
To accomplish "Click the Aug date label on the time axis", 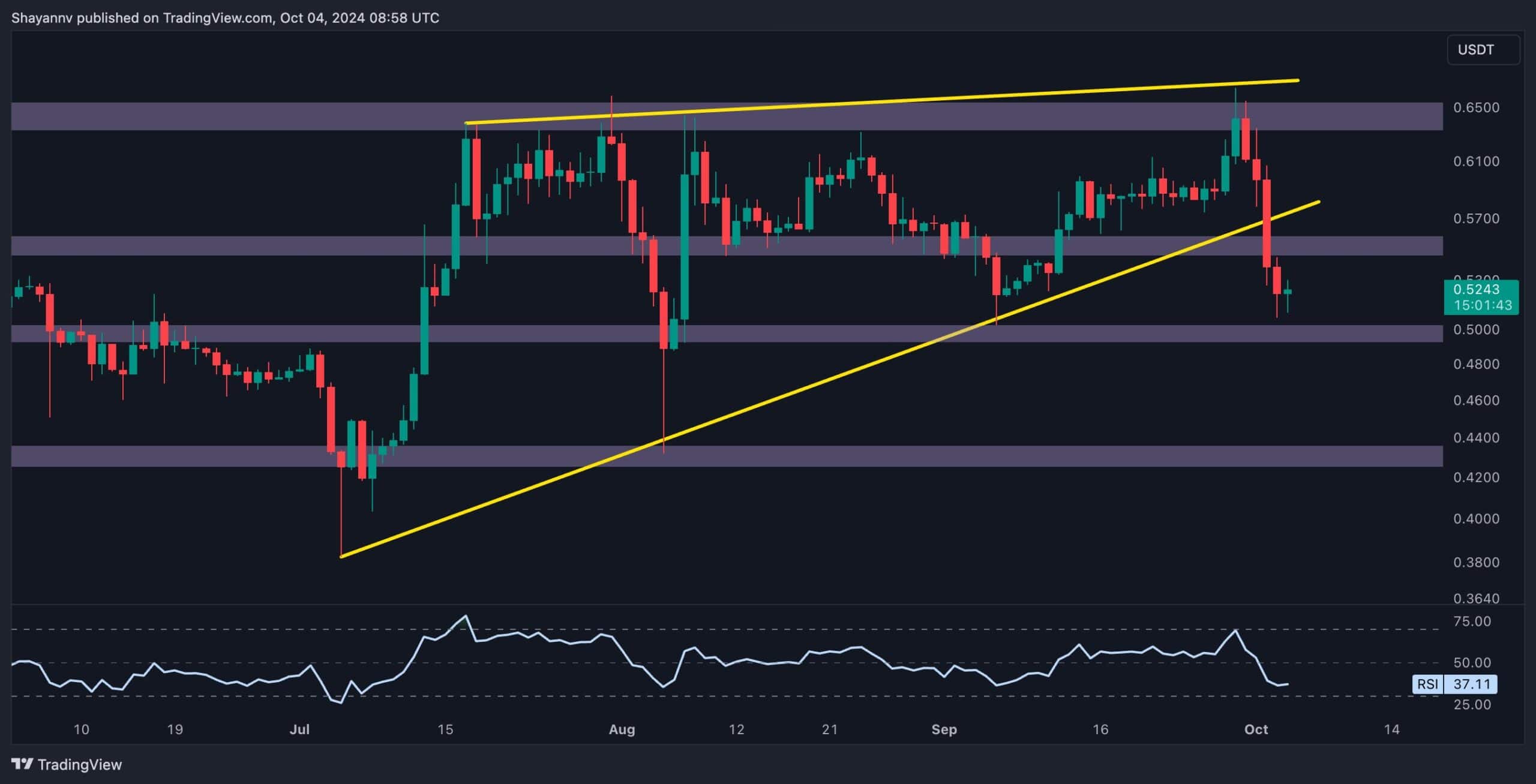I will point(622,729).
